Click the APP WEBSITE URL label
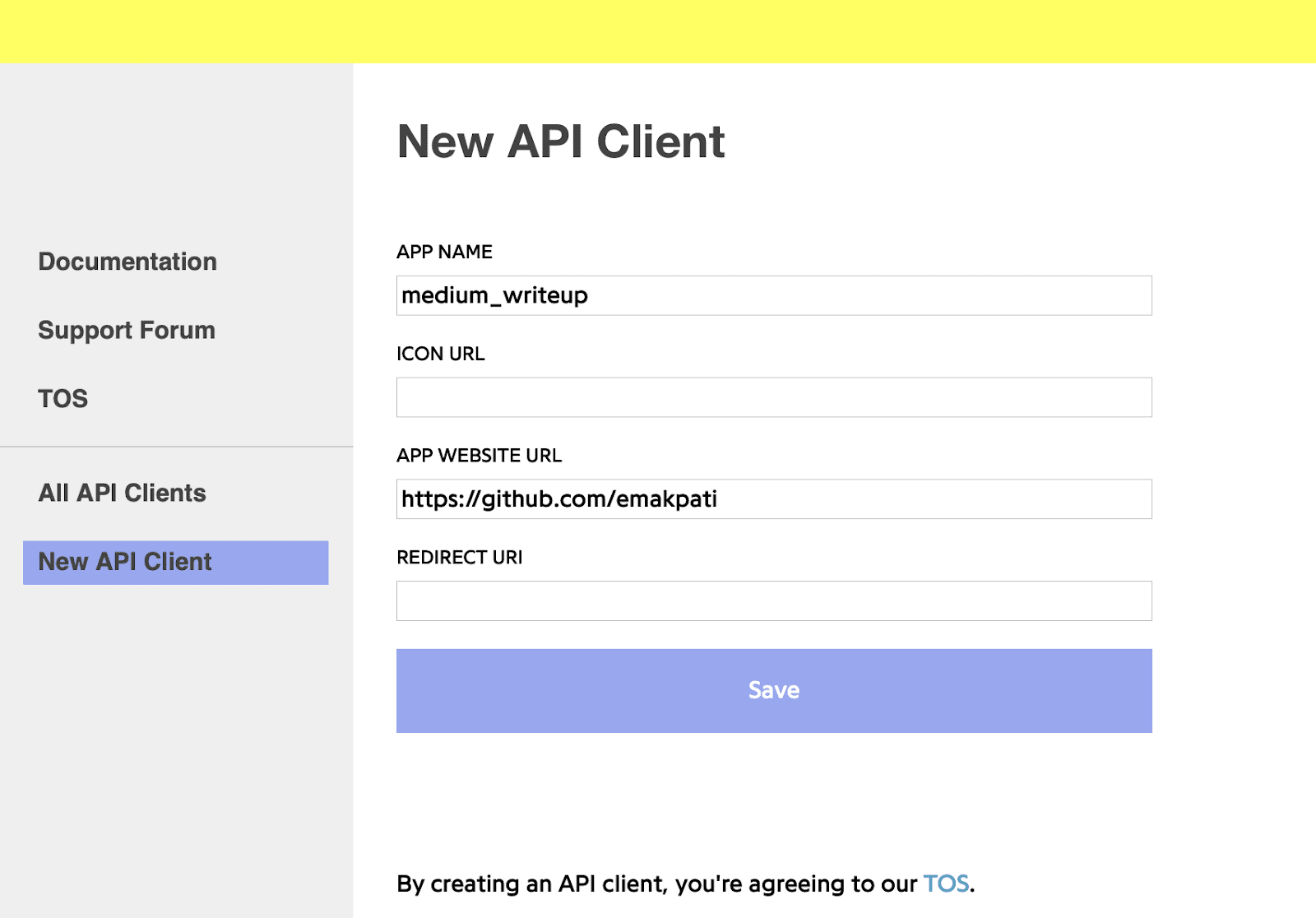Screen dimensions: 1316x918 coord(480,456)
